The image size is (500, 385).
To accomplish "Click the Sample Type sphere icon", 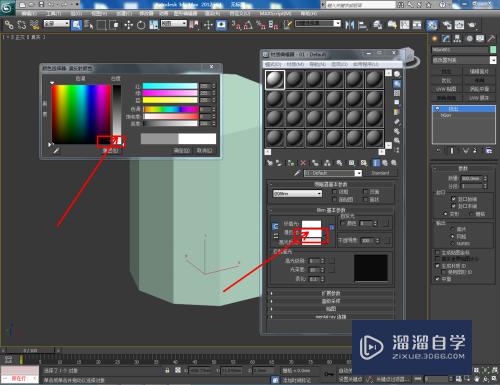I will (397, 74).
